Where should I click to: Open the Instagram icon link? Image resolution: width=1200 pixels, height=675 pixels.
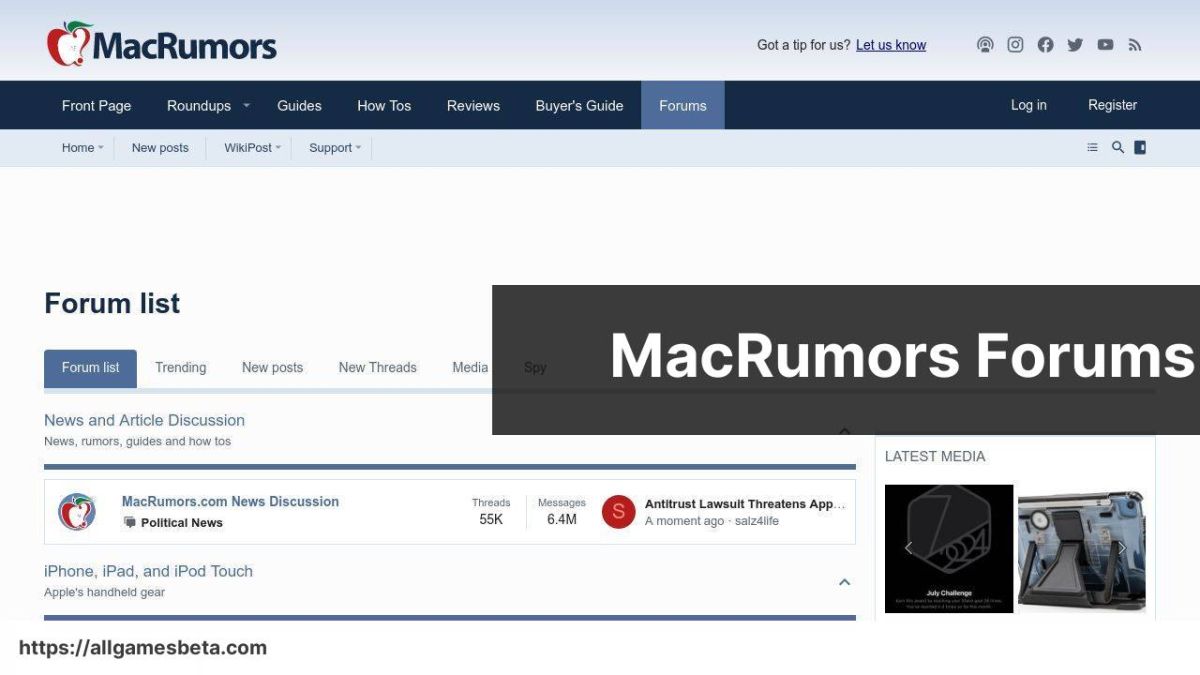coord(1015,45)
